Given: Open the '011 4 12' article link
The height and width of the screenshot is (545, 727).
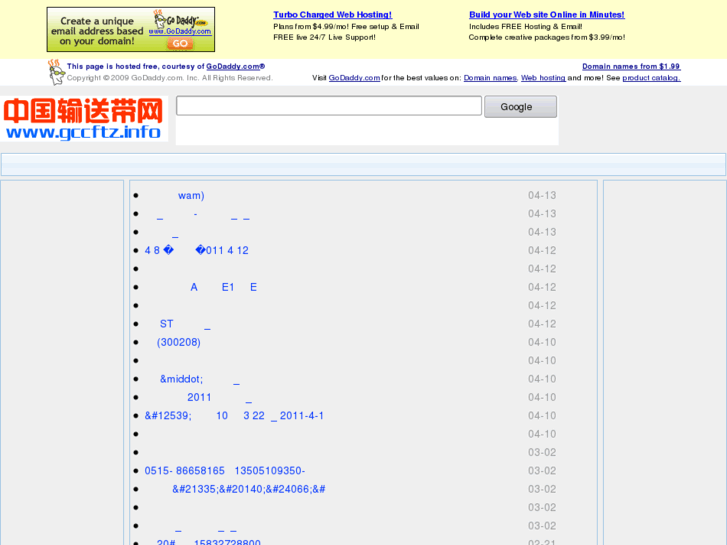Looking at the screenshot, I should pos(197,250).
